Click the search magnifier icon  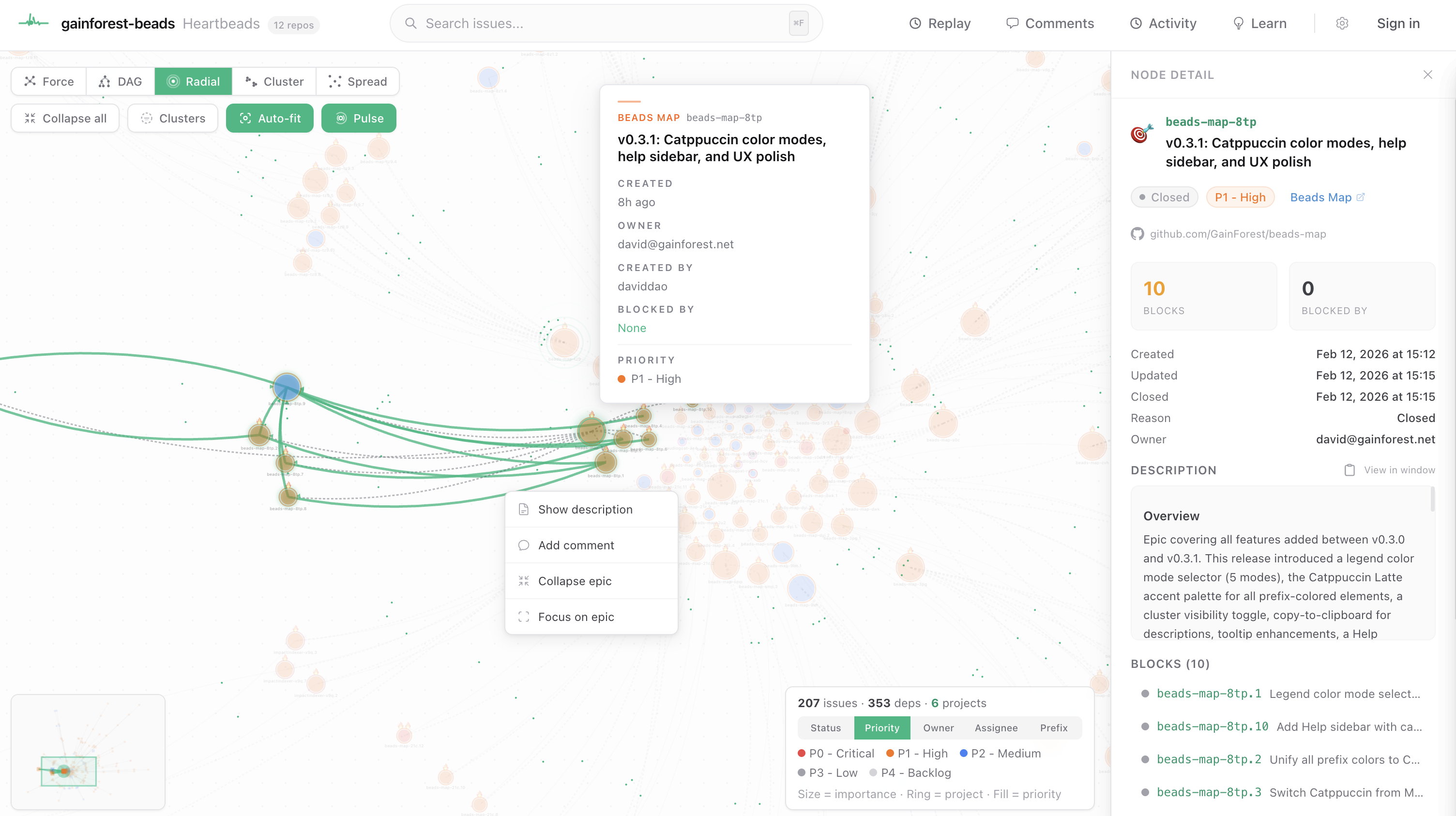click(411, 23)
